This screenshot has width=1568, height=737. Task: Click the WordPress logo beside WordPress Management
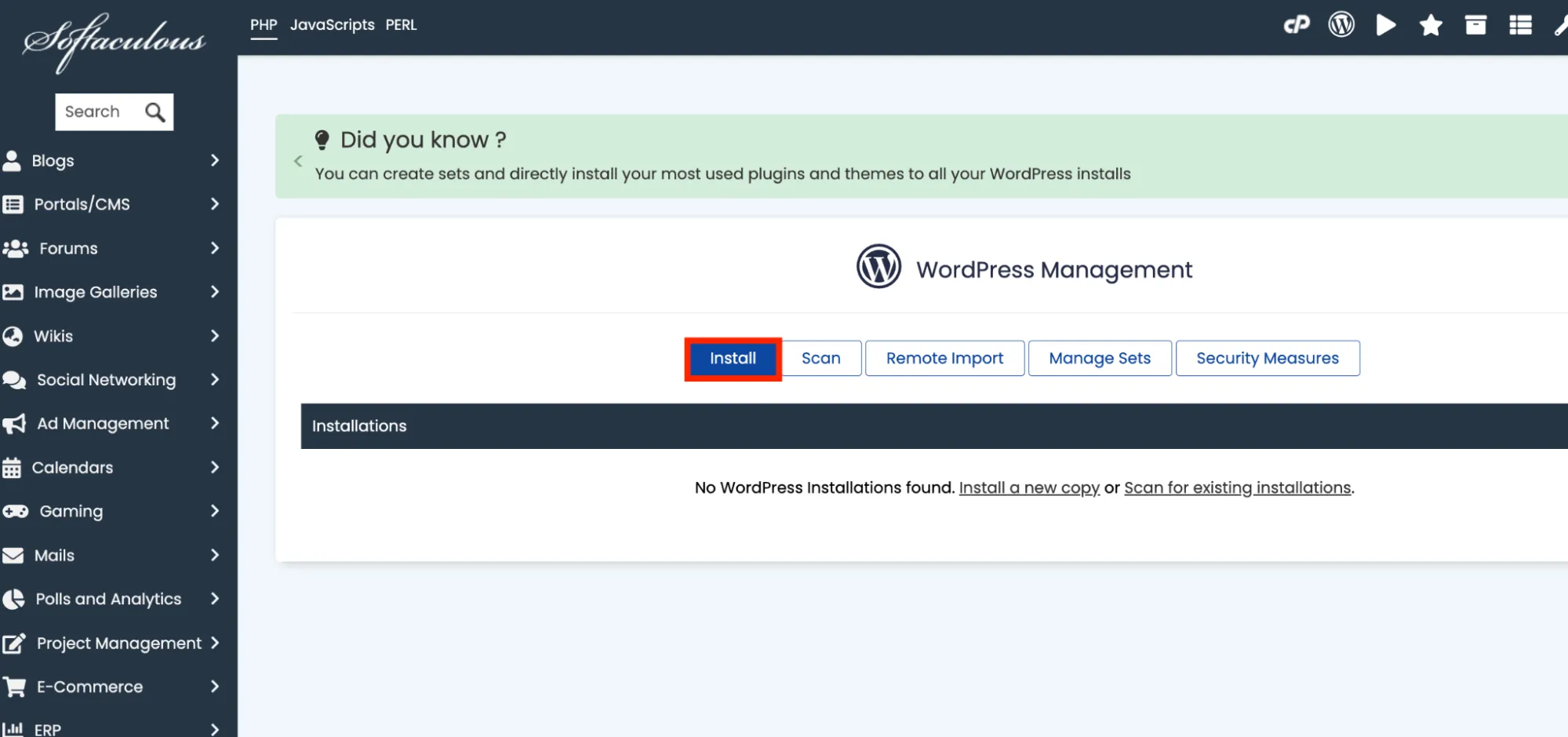[x=879, y=266]
